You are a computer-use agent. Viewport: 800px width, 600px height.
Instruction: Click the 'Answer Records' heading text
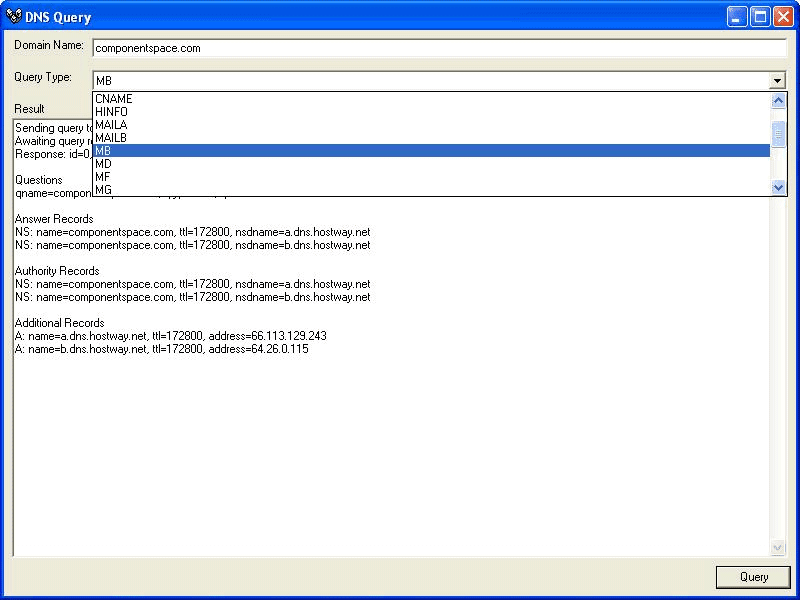pyautogui.click(x=54, y=219)
